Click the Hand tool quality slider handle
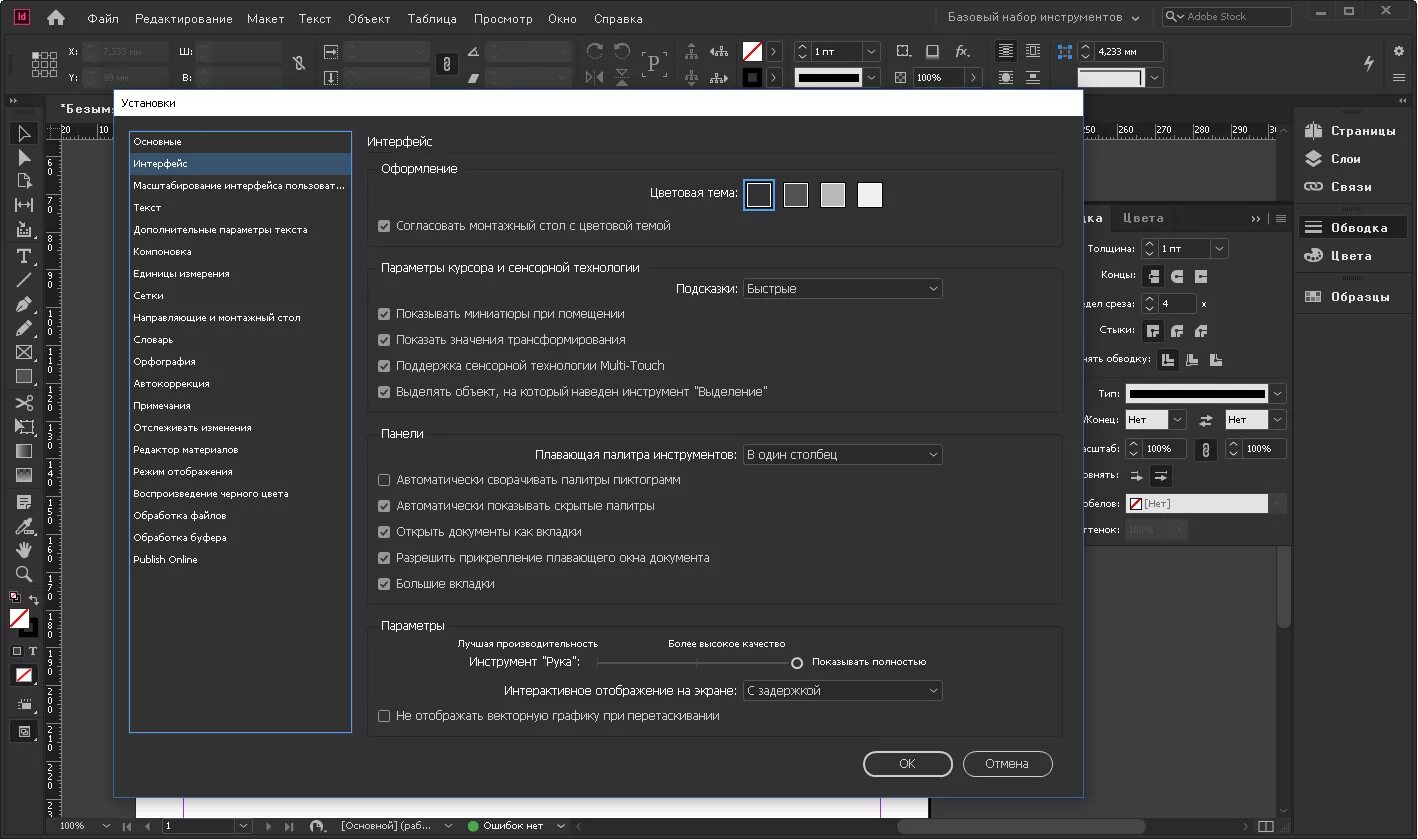This screenshot has width=1418, height=840. (x=797, y=662)
